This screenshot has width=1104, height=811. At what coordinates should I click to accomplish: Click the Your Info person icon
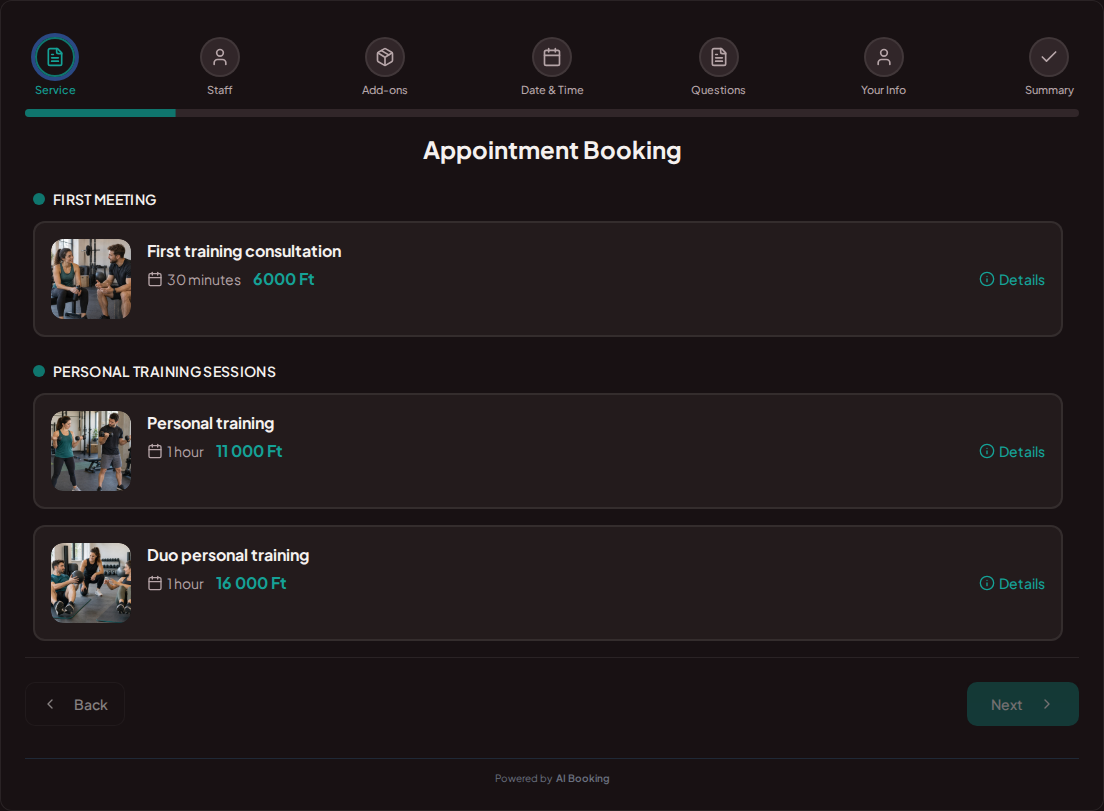(884, 57)
